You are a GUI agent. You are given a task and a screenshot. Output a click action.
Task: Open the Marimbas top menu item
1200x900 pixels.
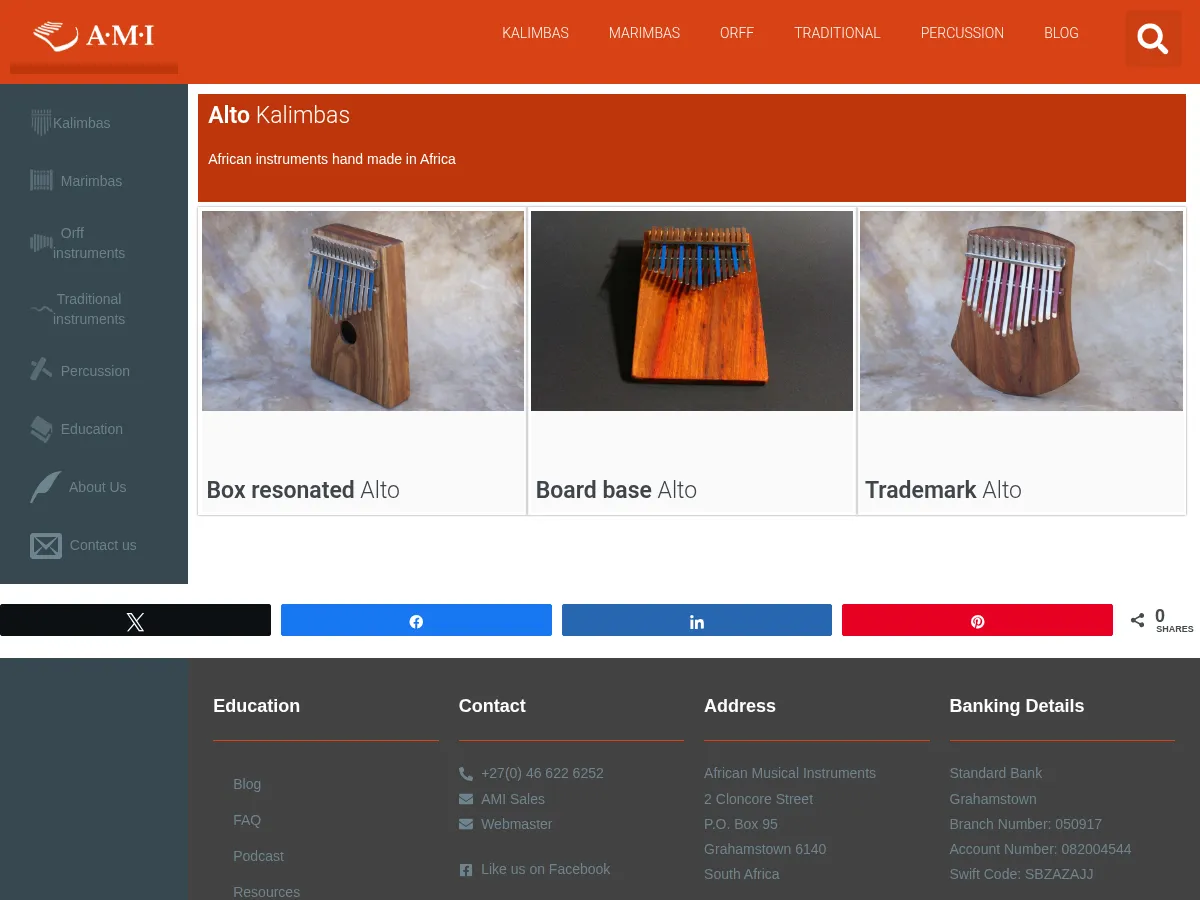pyautogui.click(x=644, y=33)
